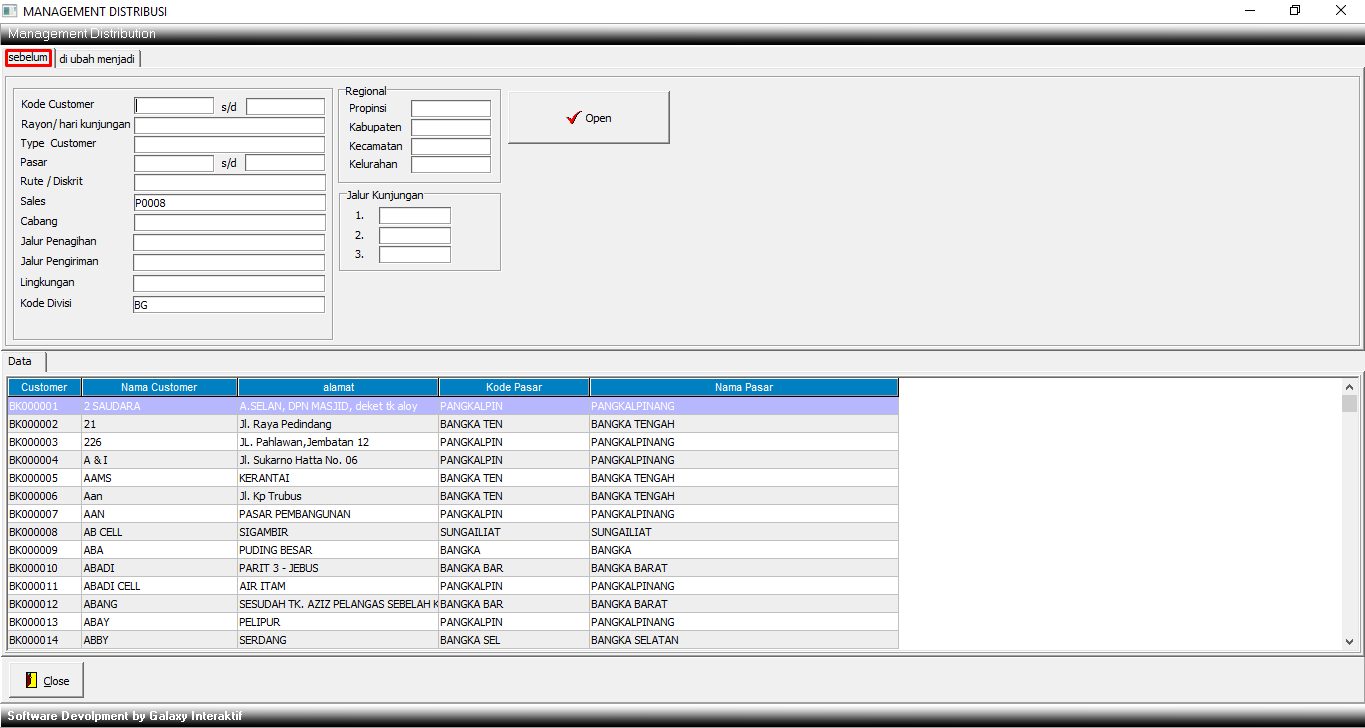
Task: Click the app icon in the title bar
Action: [10, 11]
